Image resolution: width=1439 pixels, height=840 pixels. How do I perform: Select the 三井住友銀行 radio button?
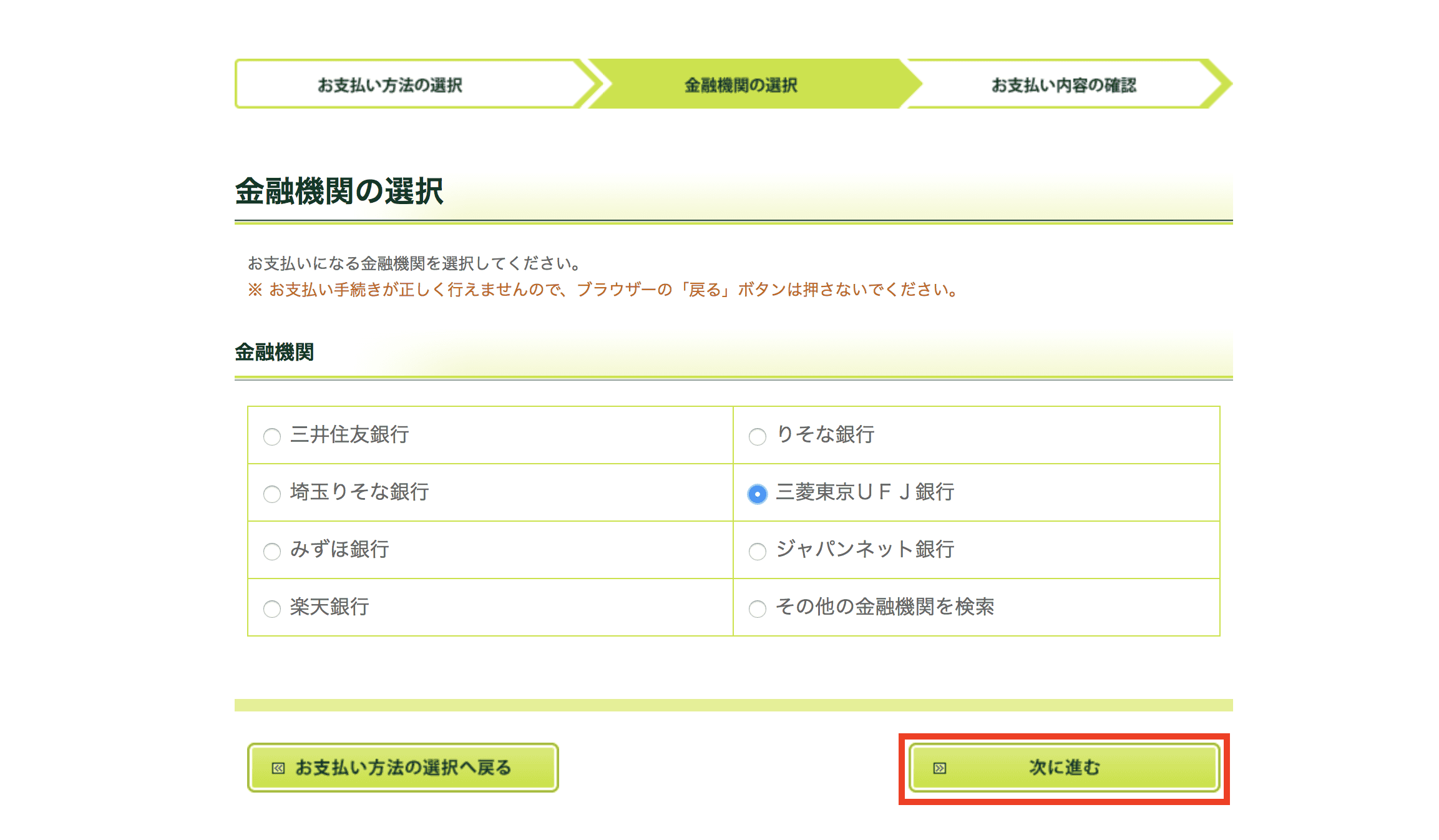tap(272, 436)
